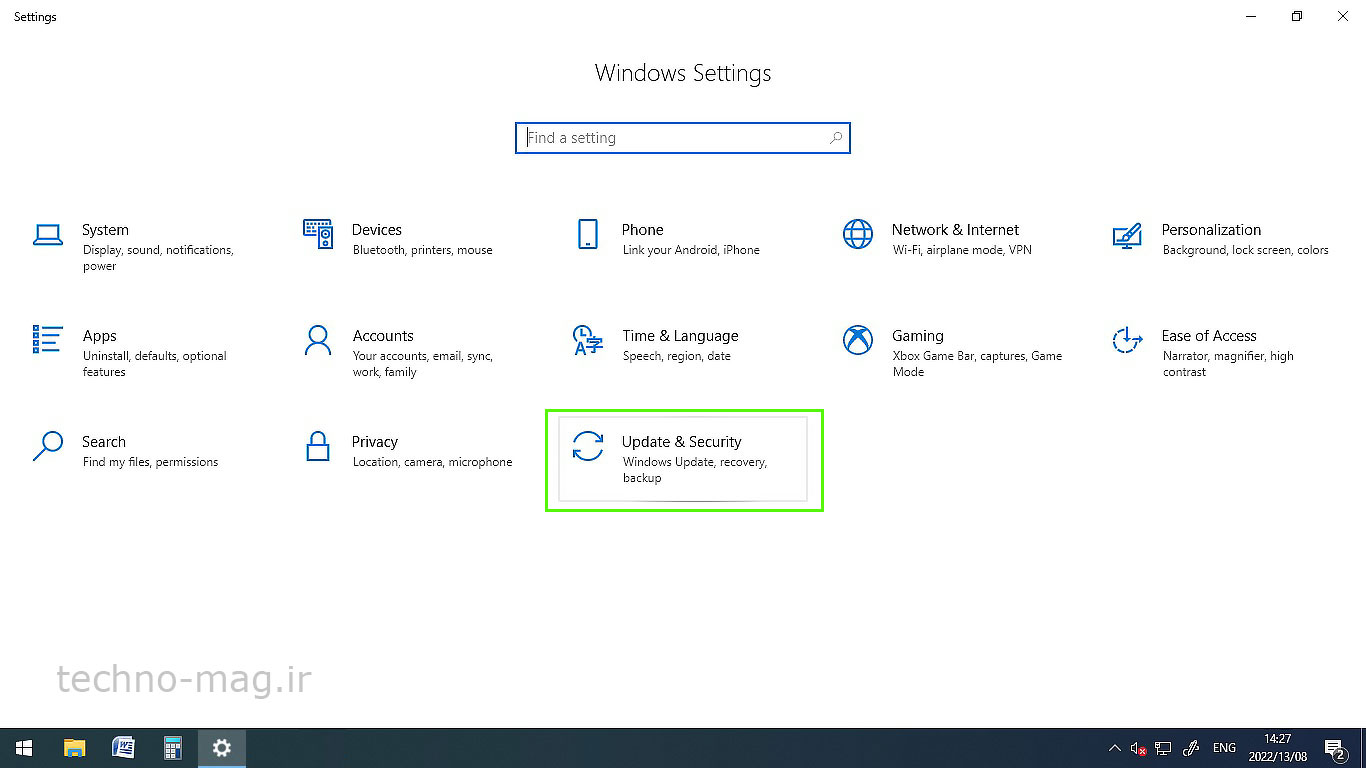The width and height of the screenshot is (1366, 768).
Task: Open the Devices keyboard and speaker icon
Action: tap(317, 234)
